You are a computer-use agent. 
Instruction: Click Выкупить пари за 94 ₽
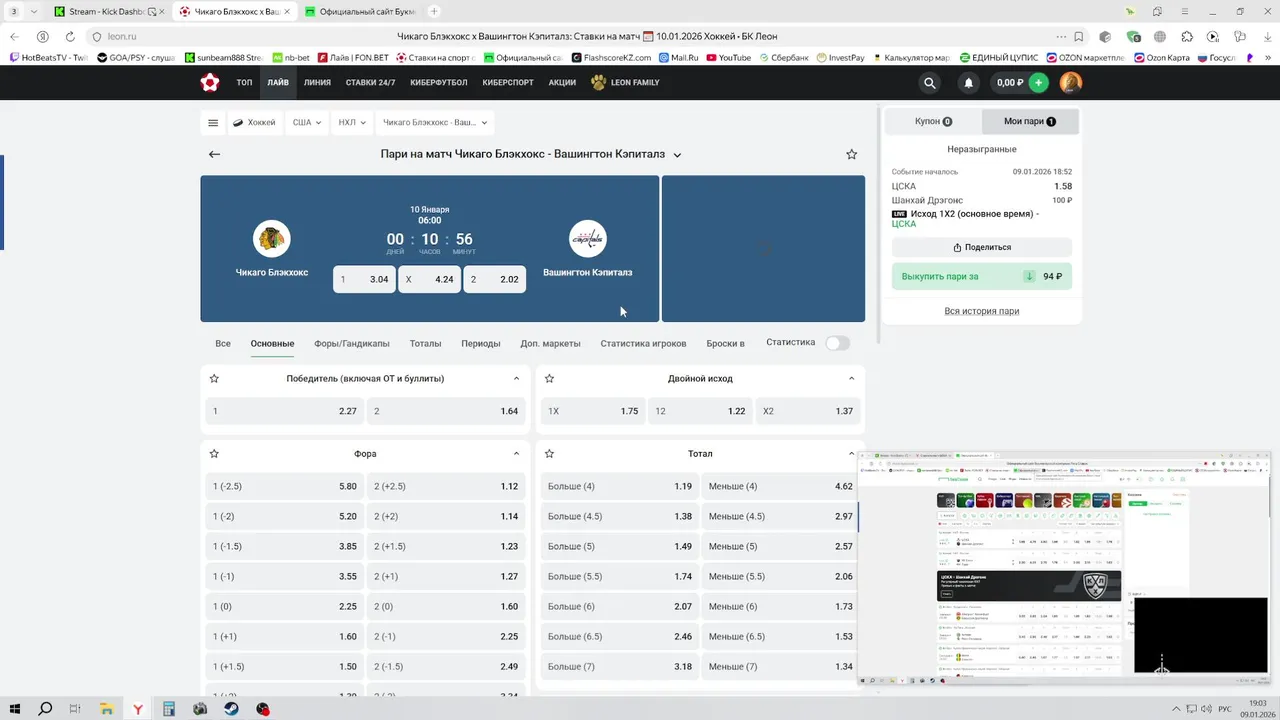coord(982,276)
